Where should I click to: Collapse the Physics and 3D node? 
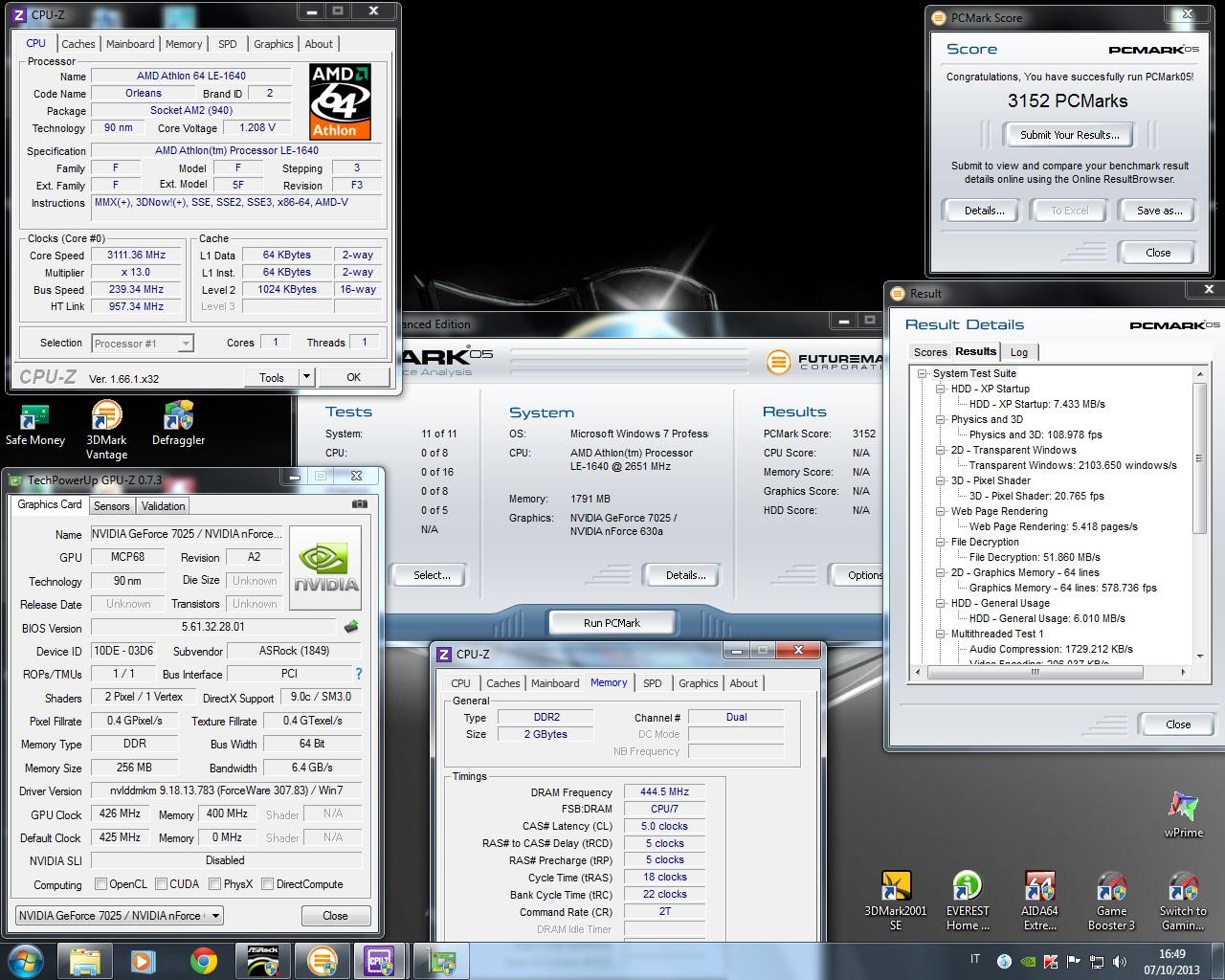click(941, 419)
